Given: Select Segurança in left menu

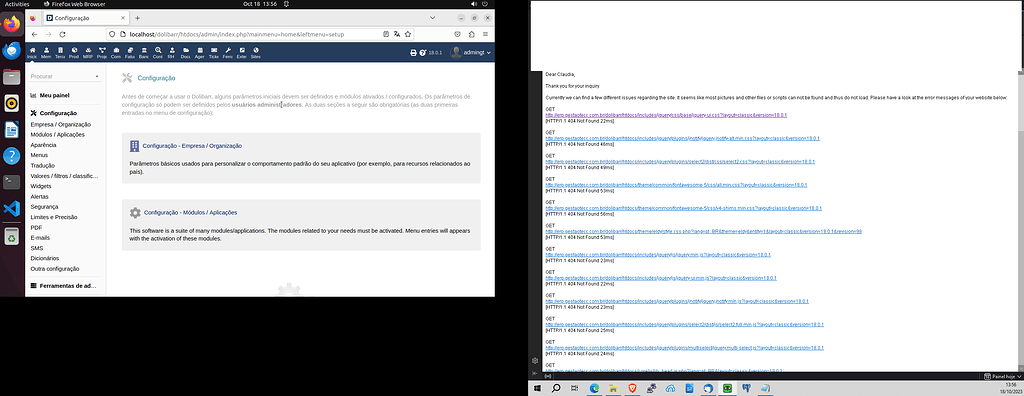Looking at the screenshot, I should pos(44,206).
